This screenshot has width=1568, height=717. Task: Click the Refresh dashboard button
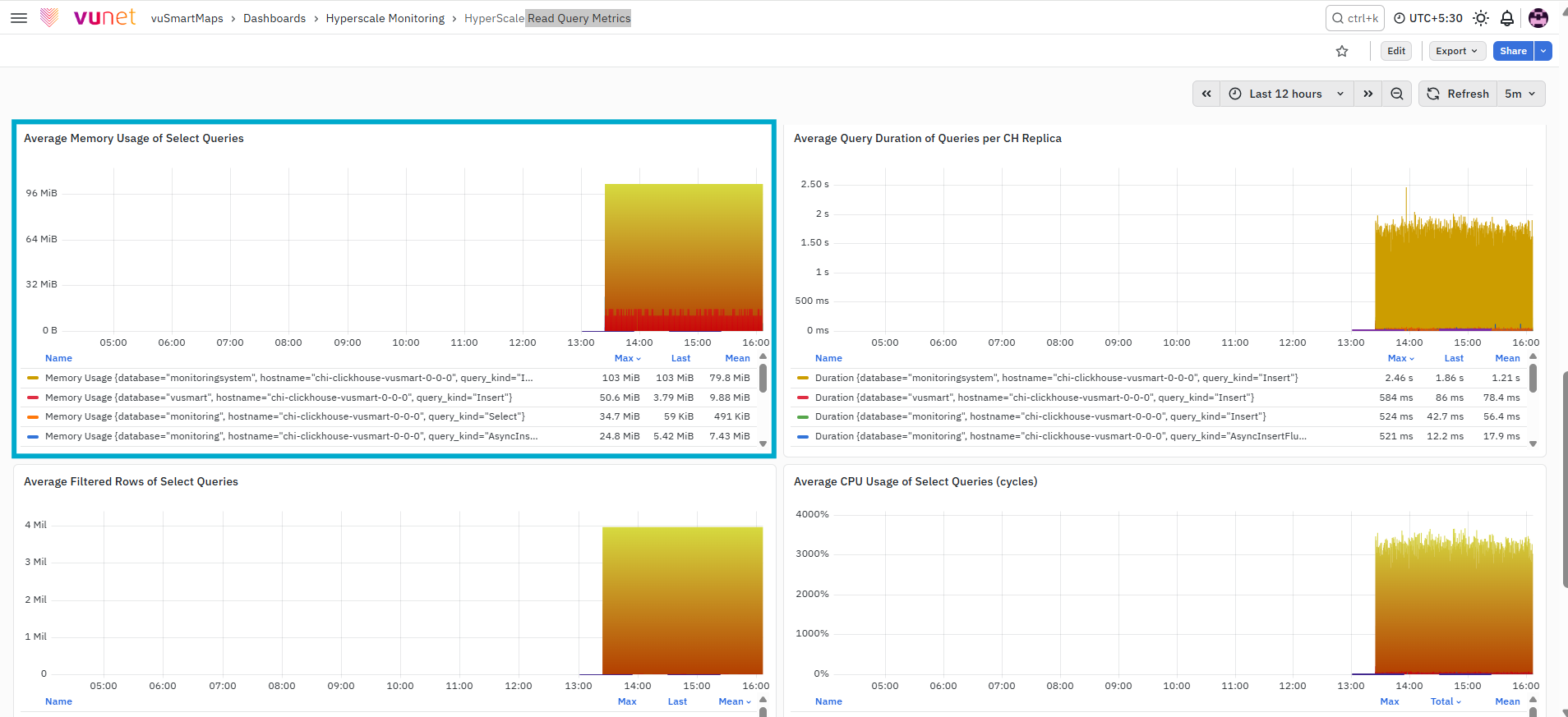tap(1458, 94)
